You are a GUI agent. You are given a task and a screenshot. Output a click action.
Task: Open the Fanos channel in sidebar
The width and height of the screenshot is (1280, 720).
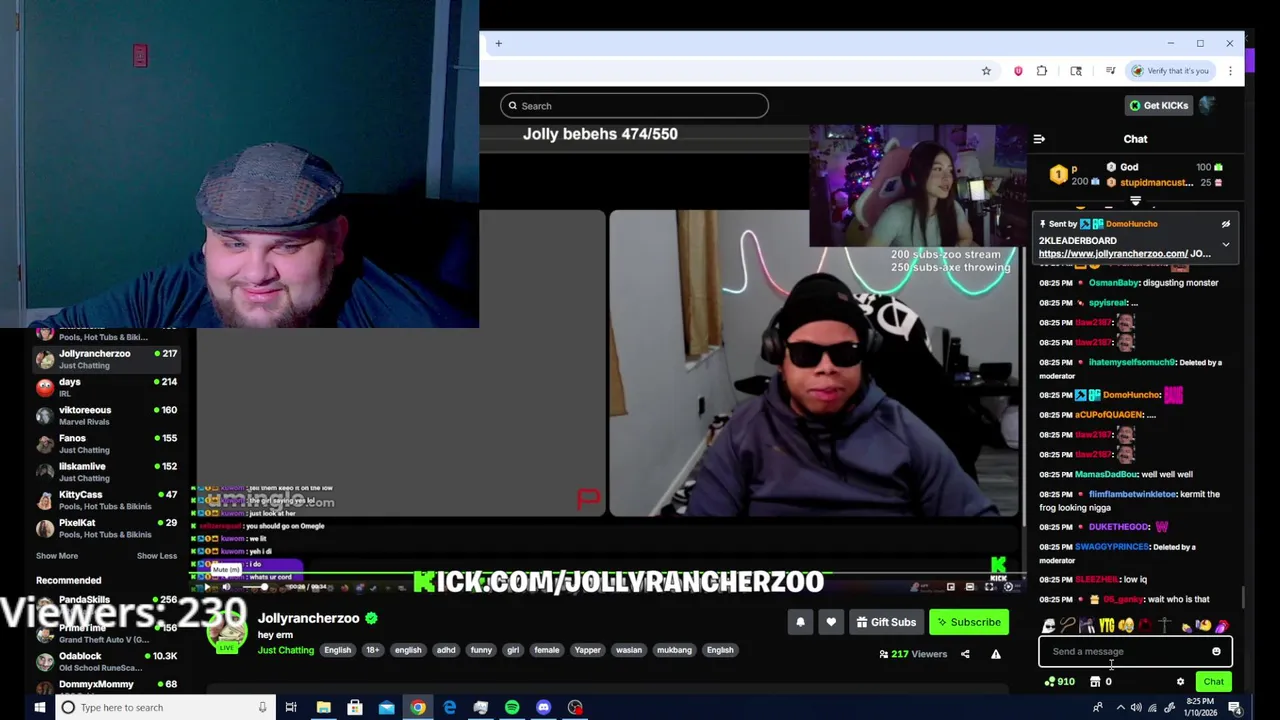106,443
